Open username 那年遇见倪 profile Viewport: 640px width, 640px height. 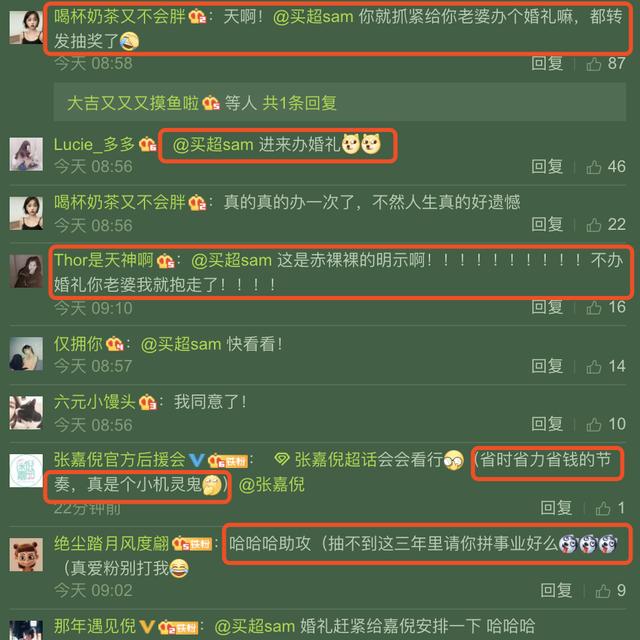point(95,626)
